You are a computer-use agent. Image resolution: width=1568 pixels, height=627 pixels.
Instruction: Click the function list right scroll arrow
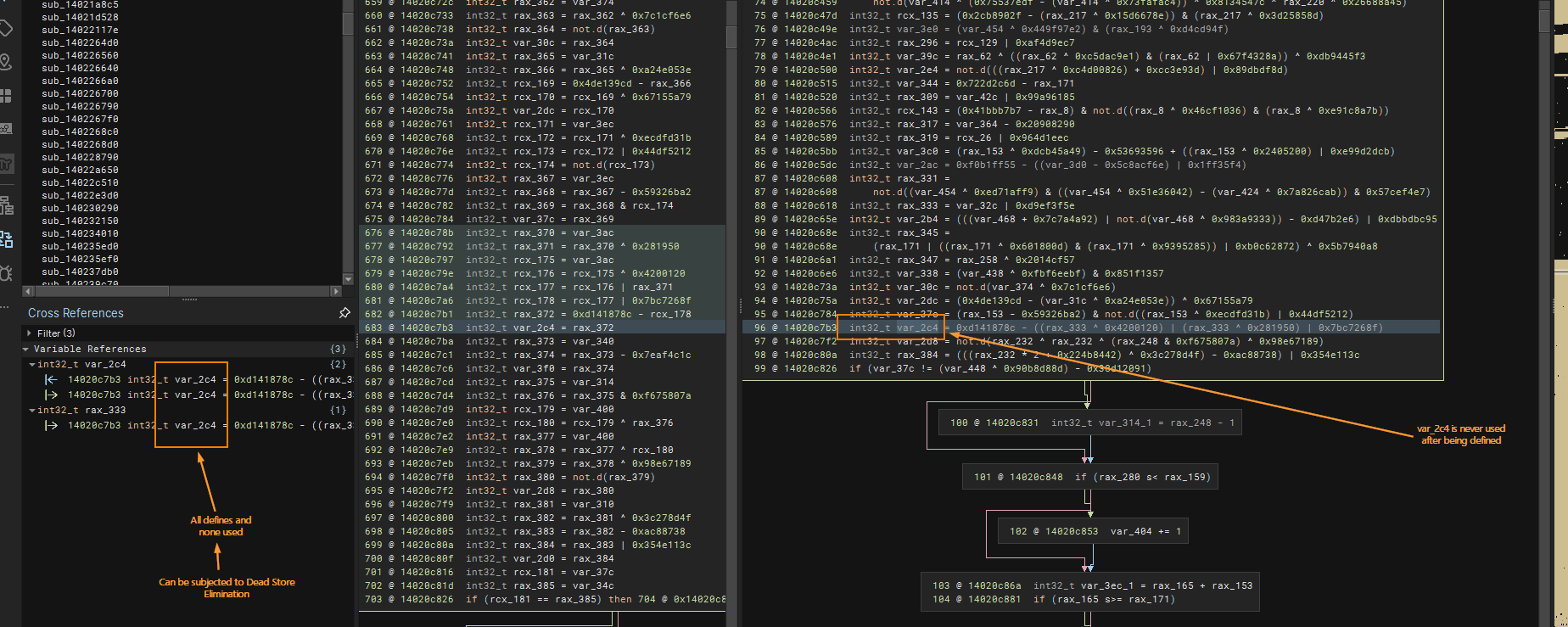pos(336,291)
